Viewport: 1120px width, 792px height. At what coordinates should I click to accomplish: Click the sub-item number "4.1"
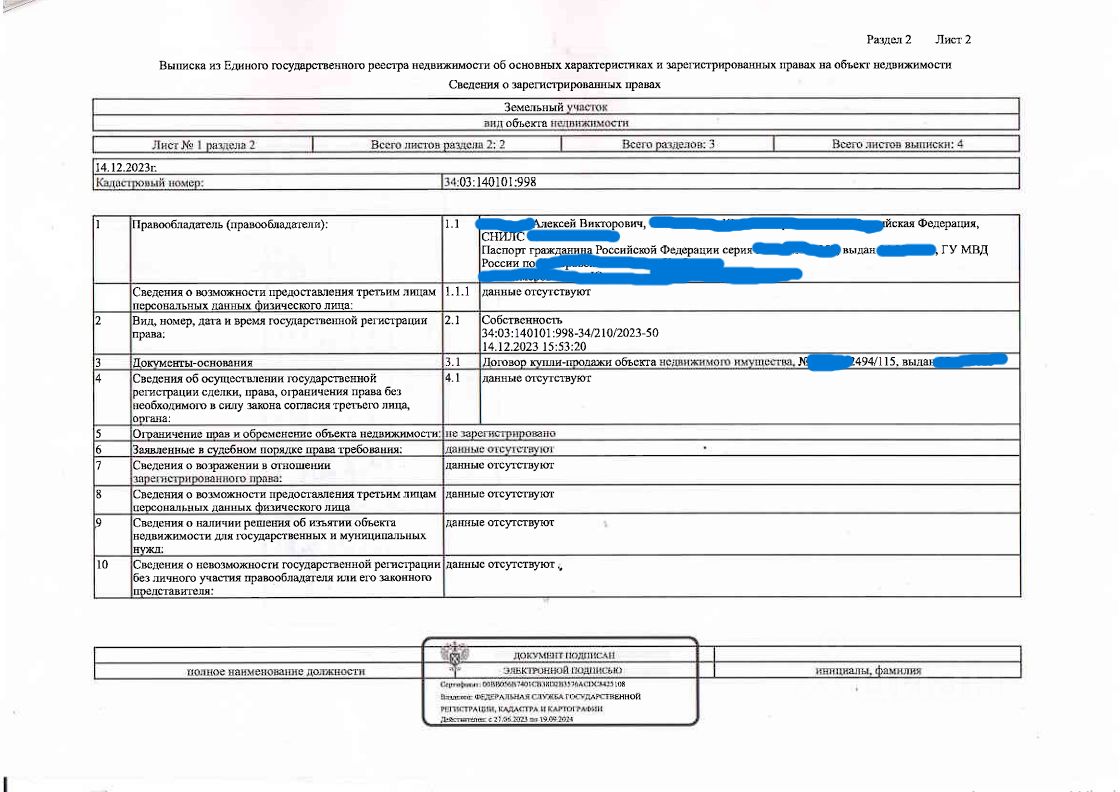pos(452,379)
